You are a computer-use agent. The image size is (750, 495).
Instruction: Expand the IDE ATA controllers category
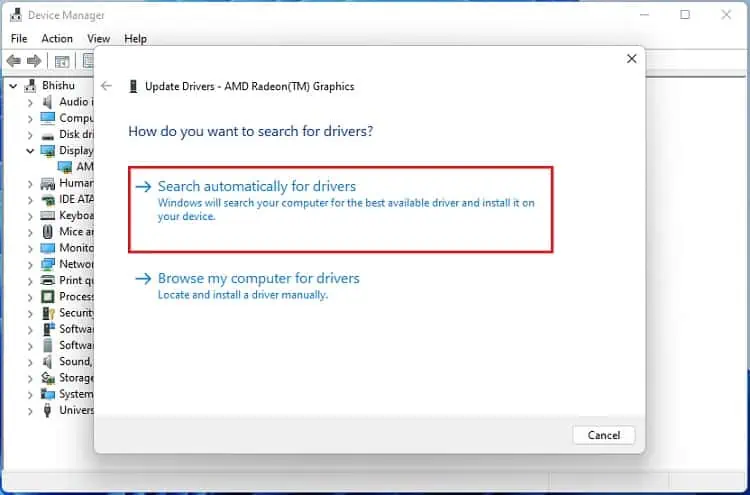(30, 200)
